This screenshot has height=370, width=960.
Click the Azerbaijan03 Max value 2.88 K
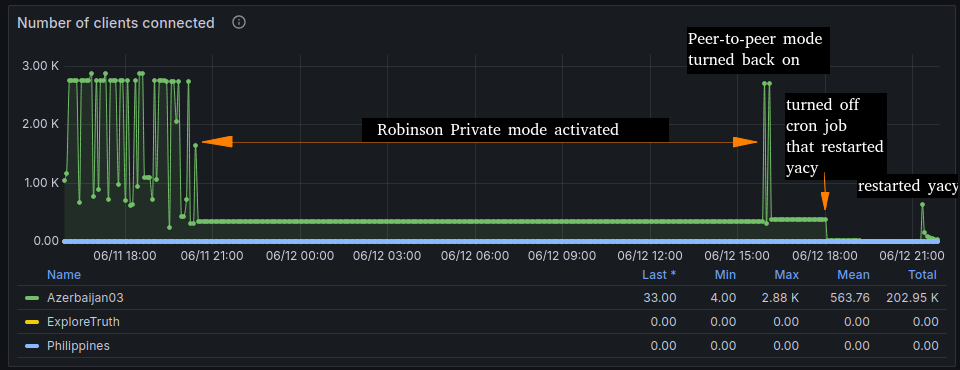(x=781, y=298)
